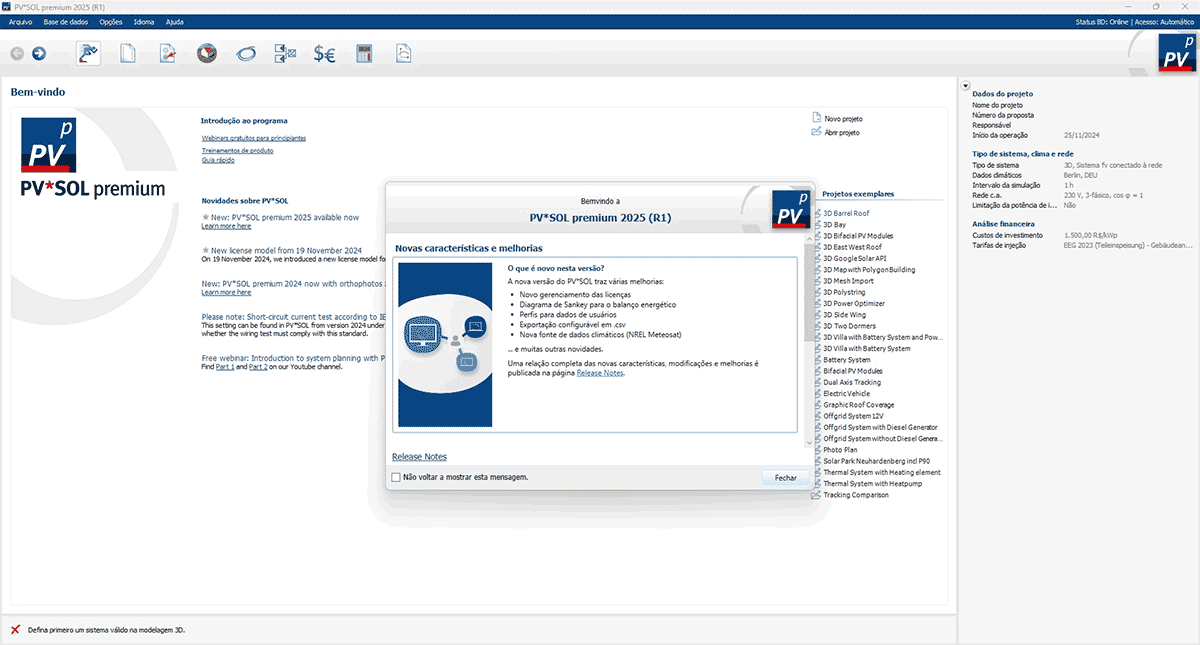Open financial analysis $€ icon
This screenshot has height=645, width=1200.
click(324, 54)
